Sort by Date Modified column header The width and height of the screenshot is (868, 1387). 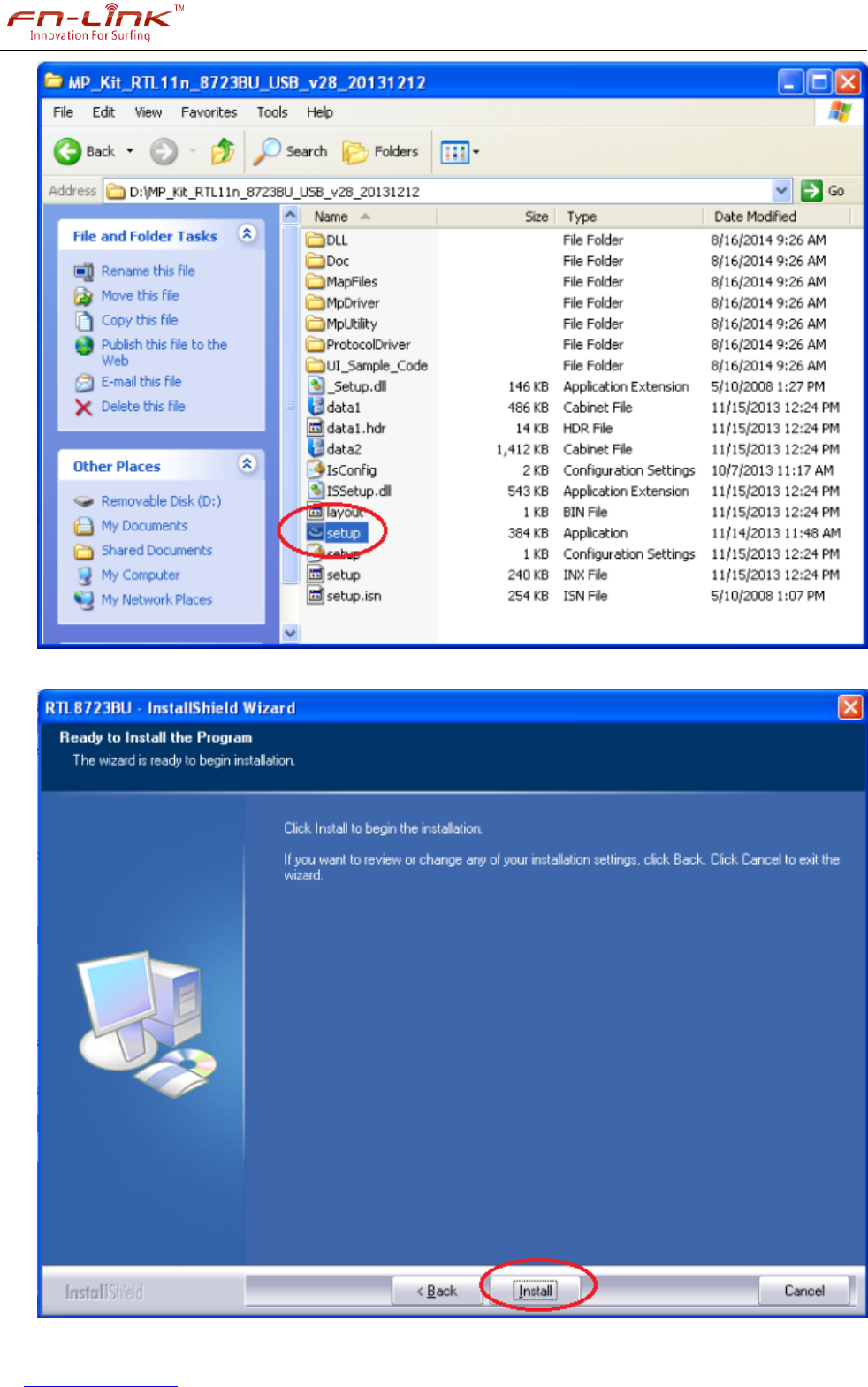[x=777, y=217]
